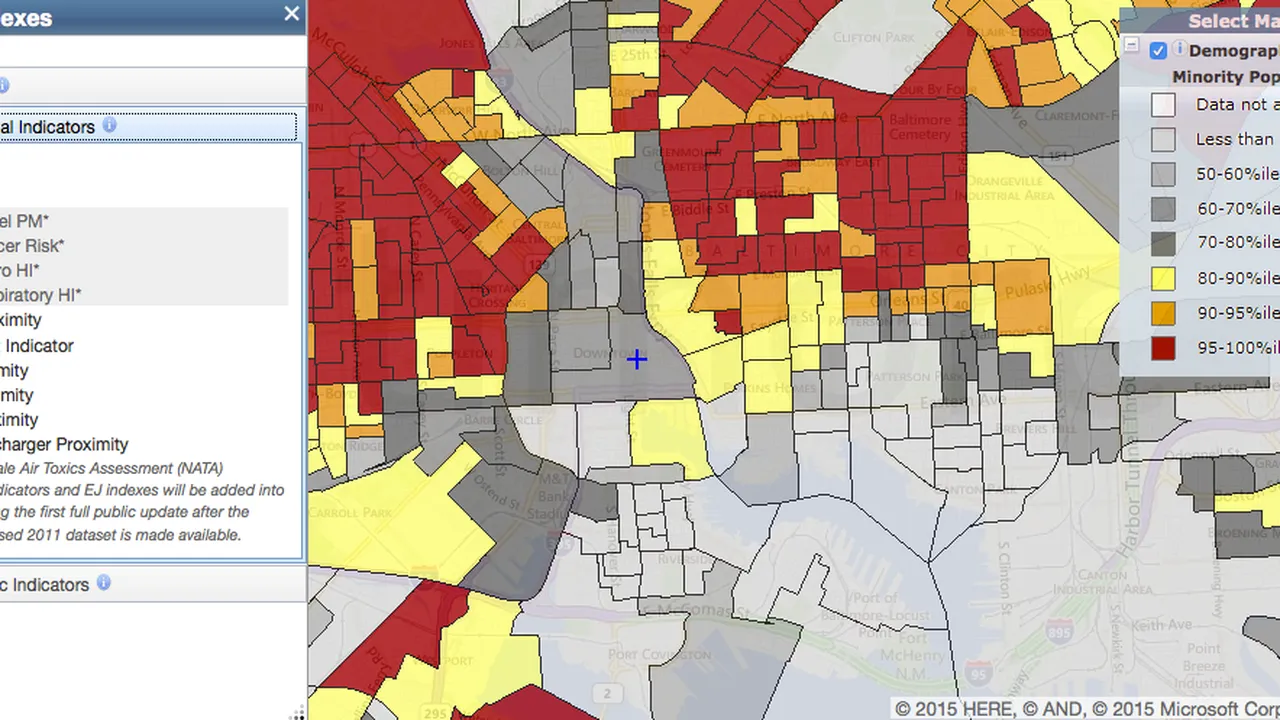Select the Respiratory HI indicator
Viewport: 1280px width, 720px height.
click(x=40, y=295)
